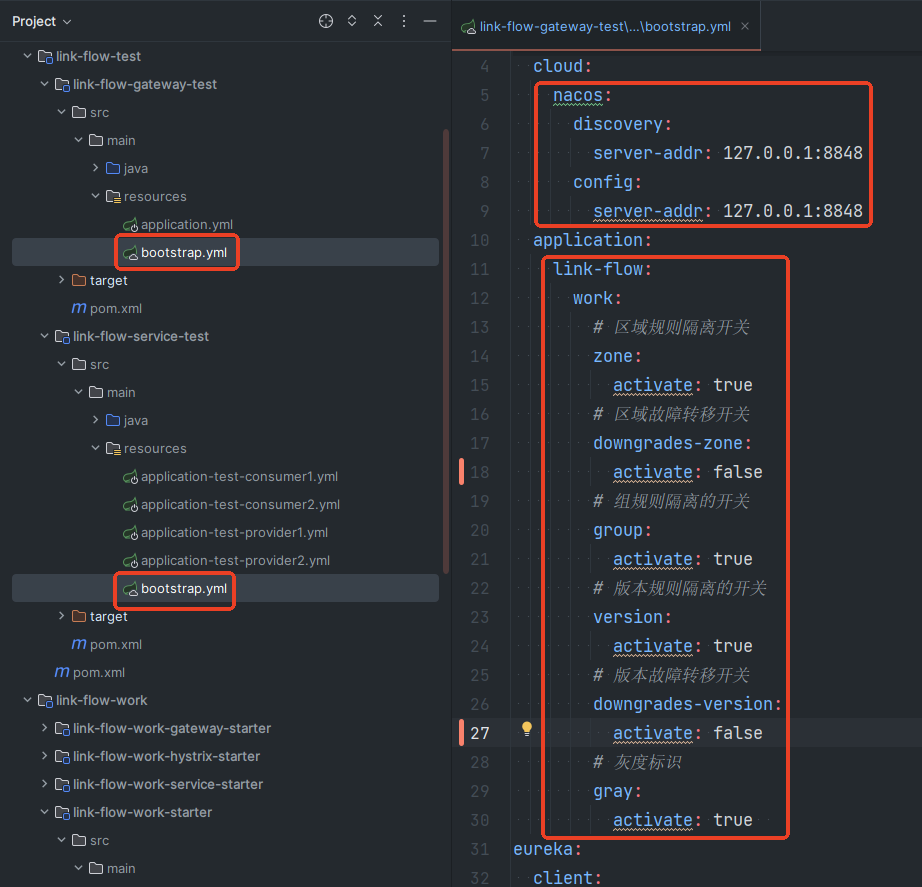Expand the link-flow-work-hystrix-starter module
The width and height of the screenshot is (922, 887).
tap(45, 756)
